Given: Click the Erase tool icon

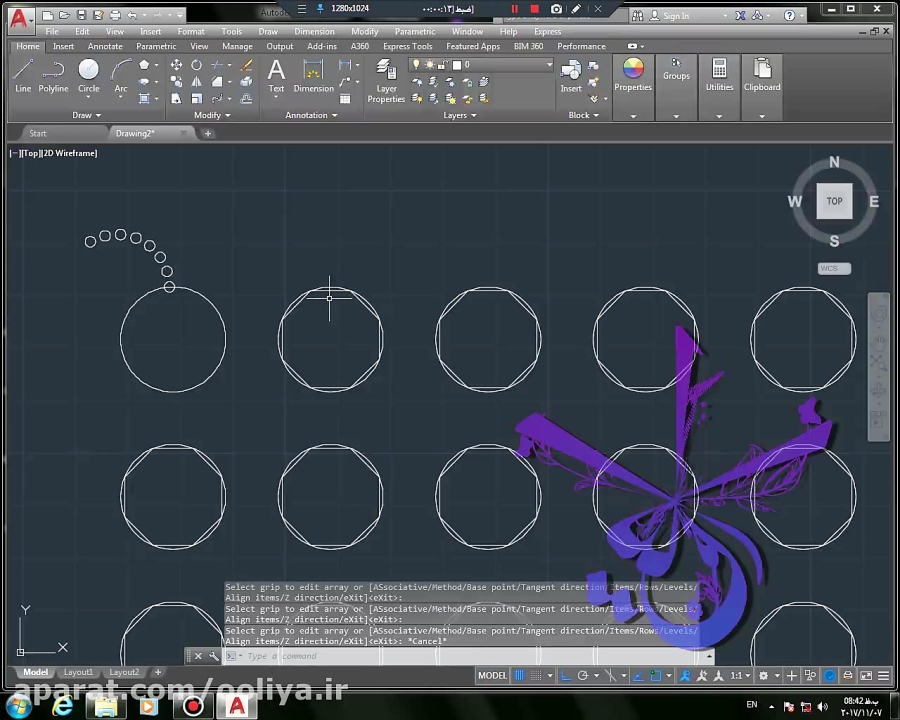Looking at the screenshot, I should 247,65.
